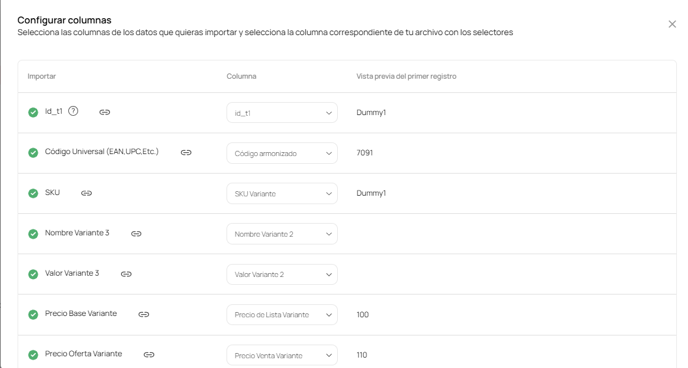Click link icon next to Valor Variante 3

(x=126, y=274)
